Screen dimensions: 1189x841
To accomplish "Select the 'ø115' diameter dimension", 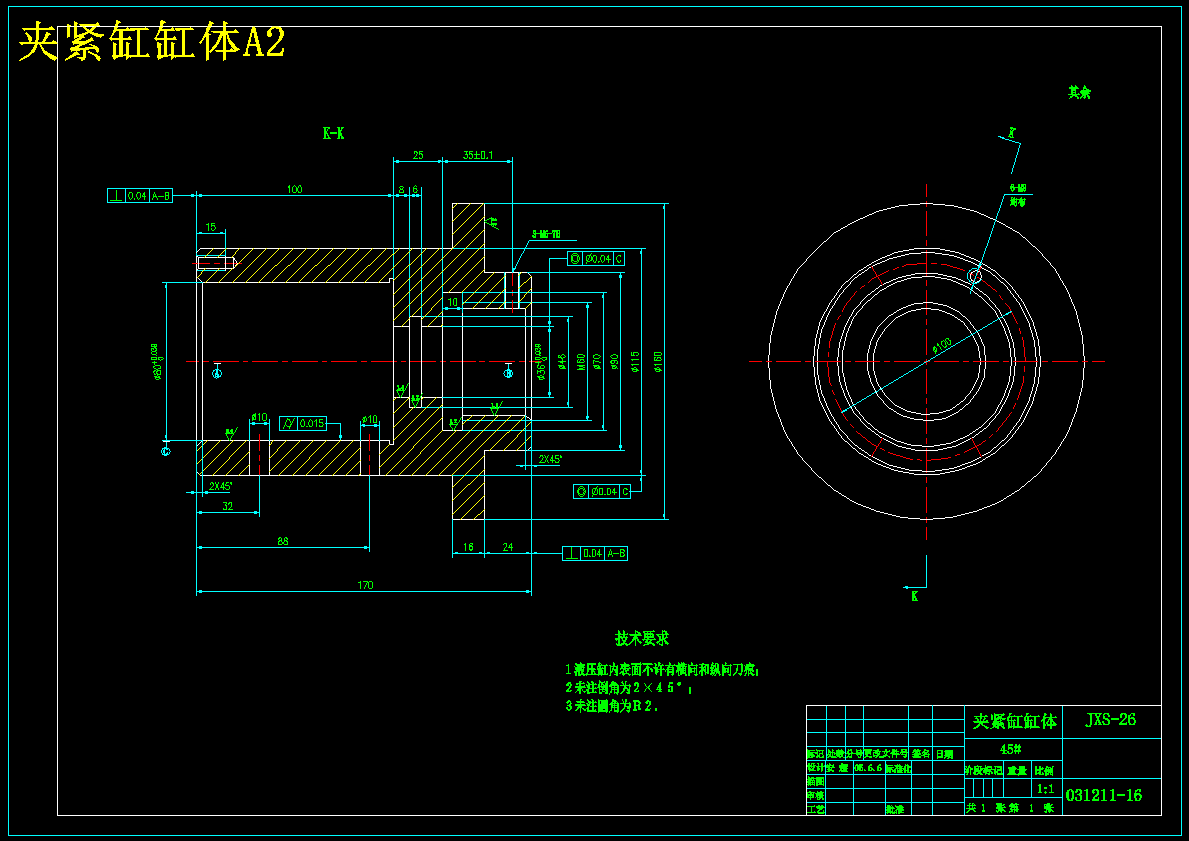I will [635, 361].
